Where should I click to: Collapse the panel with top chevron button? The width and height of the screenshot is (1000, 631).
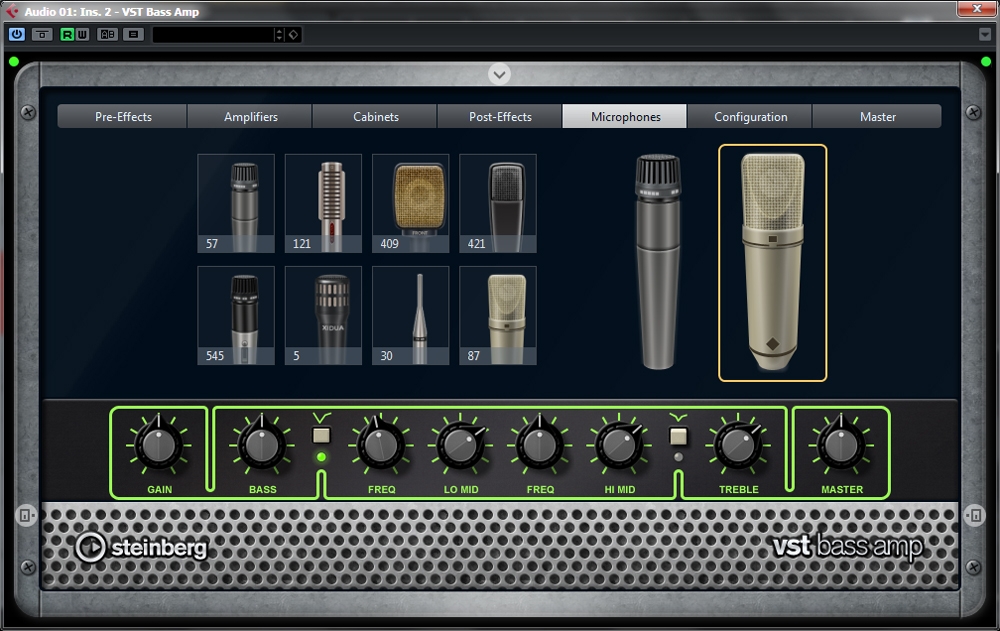499,74
